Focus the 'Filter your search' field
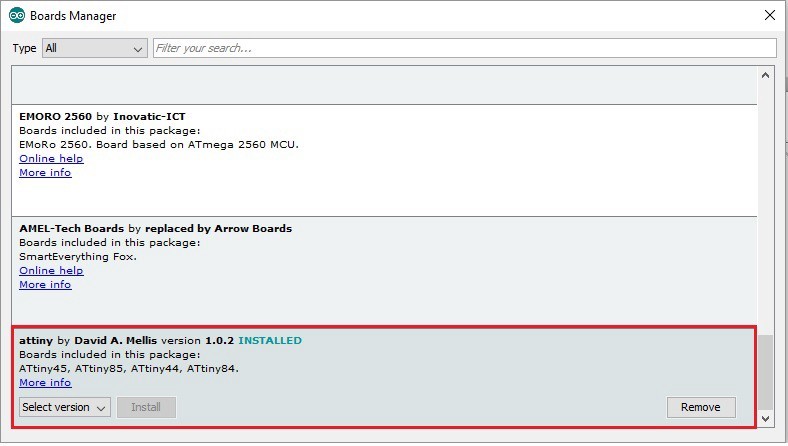Screen dimensions: 788x446 pos(465,48)
